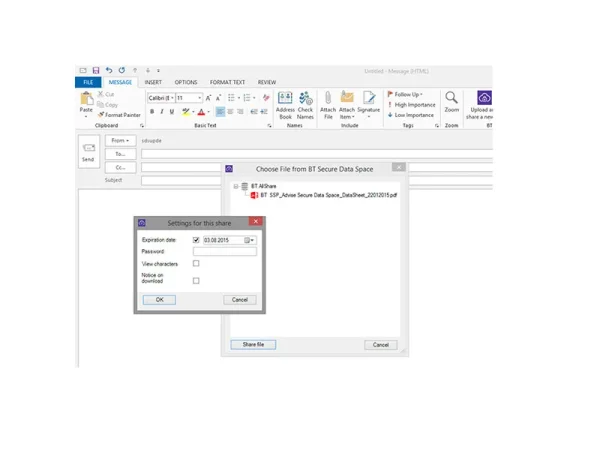Toggle bold formatting in Basic Text
The image size is (600, 450).
152,112
